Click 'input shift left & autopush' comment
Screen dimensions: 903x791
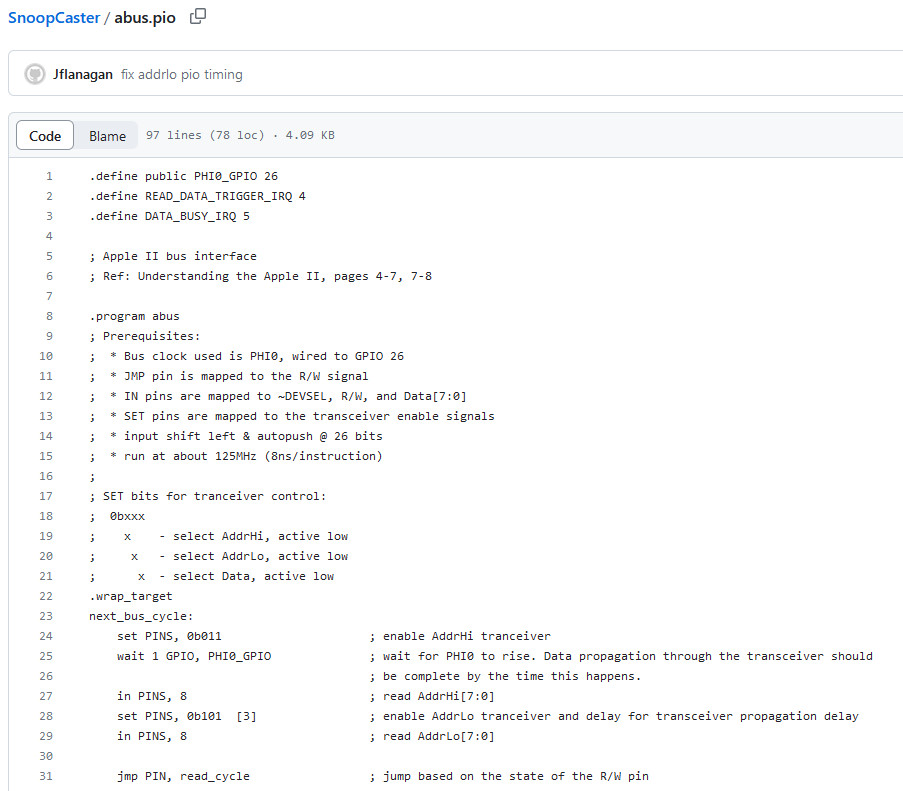tap(236, 436)
